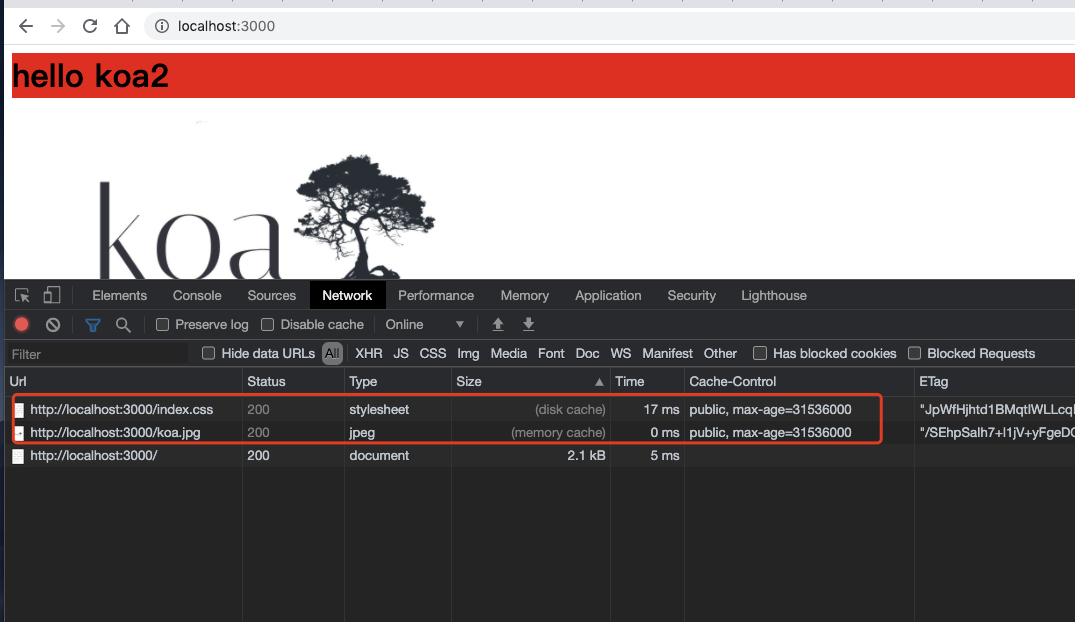1075x622 pixels.
Task: Filter requests by Other
Action: coord(721,354)
